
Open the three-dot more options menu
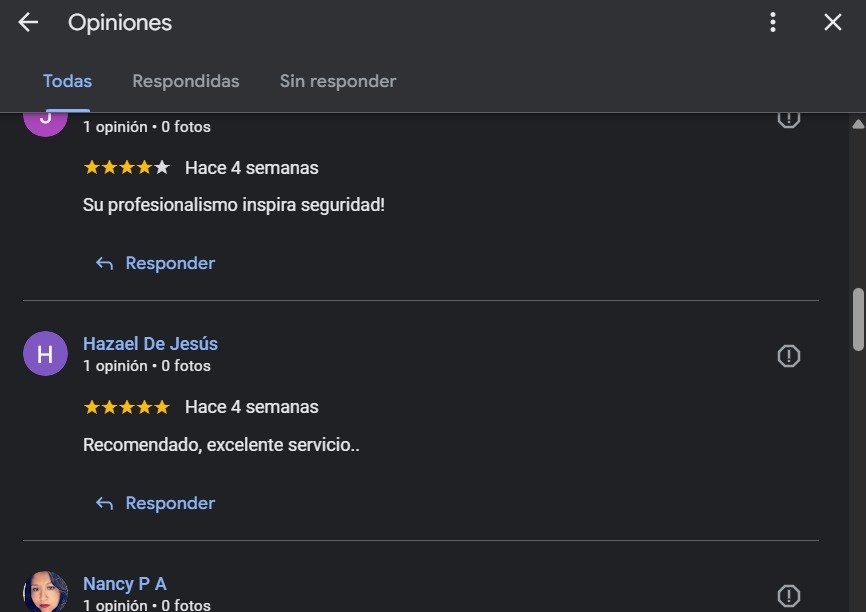click(x=773, y=22)
